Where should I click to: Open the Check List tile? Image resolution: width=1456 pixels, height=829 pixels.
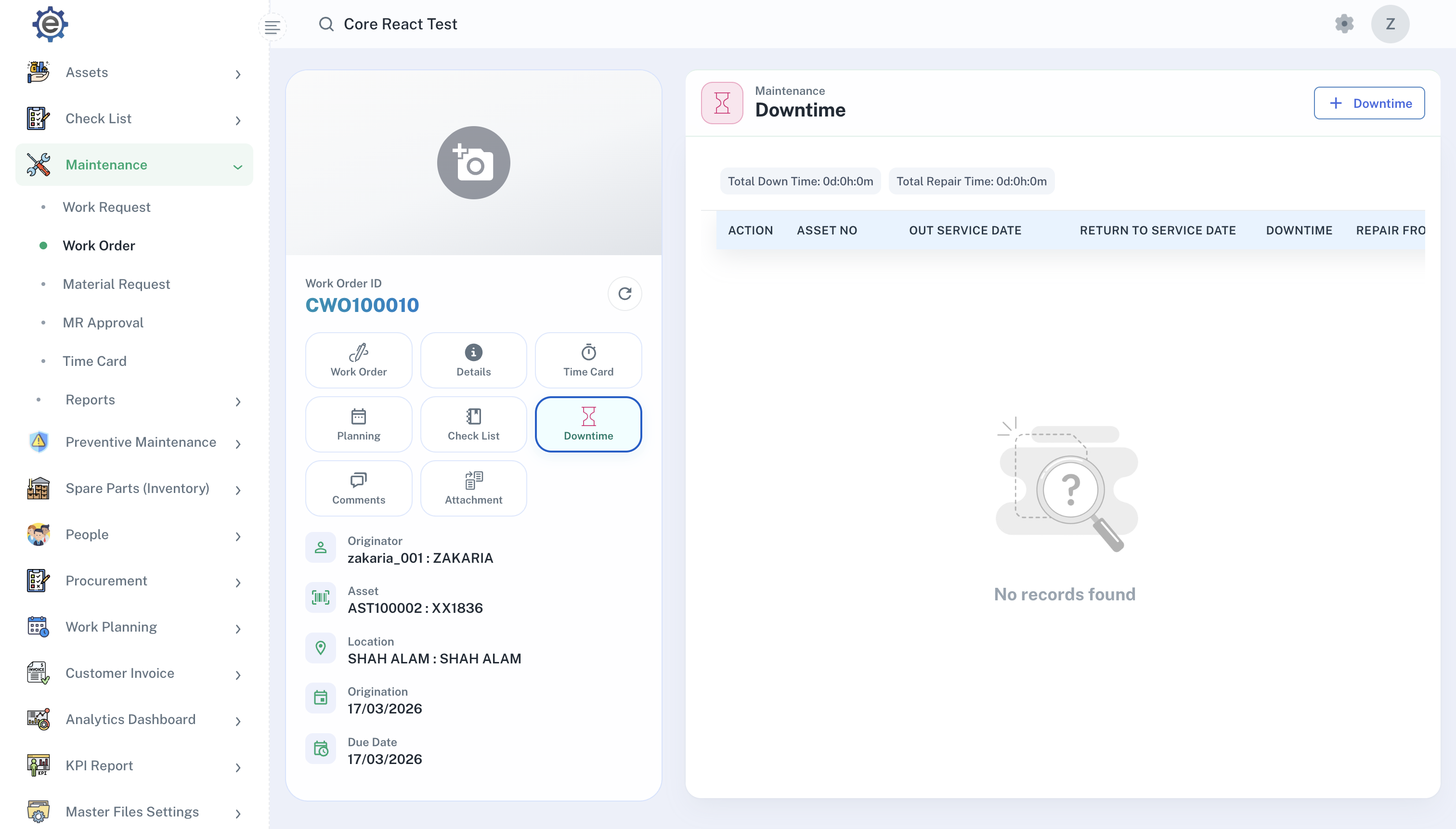click(473, 424)
